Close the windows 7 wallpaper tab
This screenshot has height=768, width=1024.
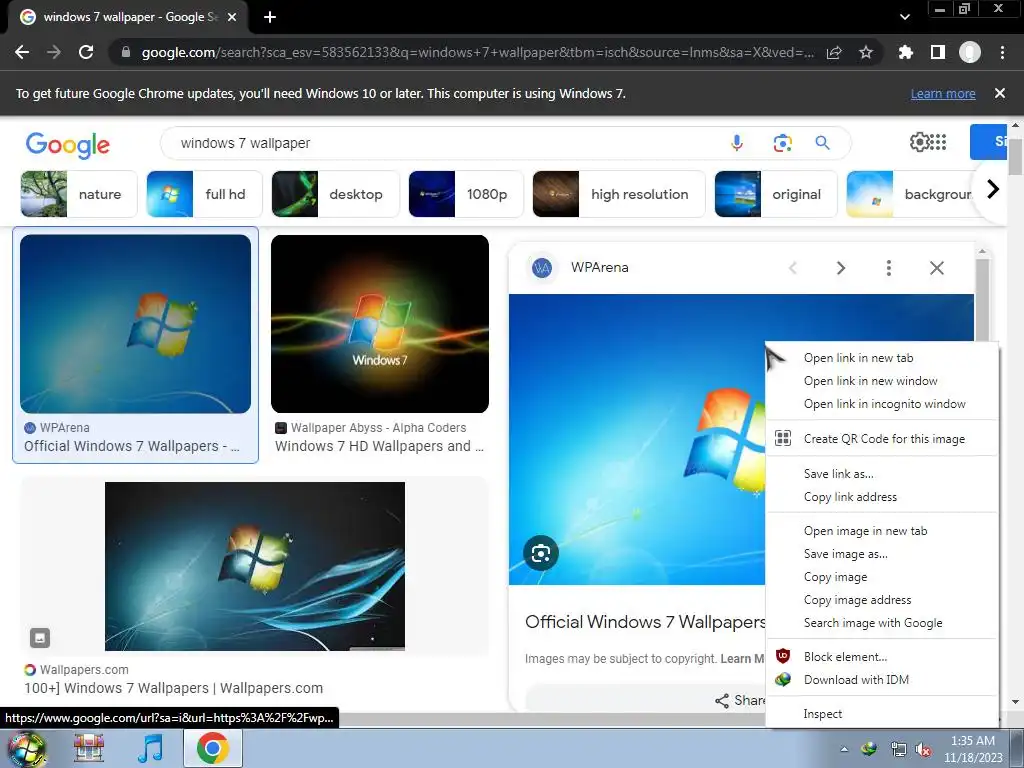pyautogui.click(x=231, y=17)
